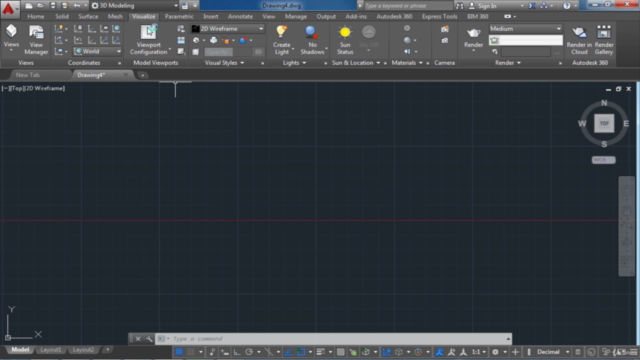The image size is (640, 360).
Task: Click the Help question mark icon
Action: 567,6
